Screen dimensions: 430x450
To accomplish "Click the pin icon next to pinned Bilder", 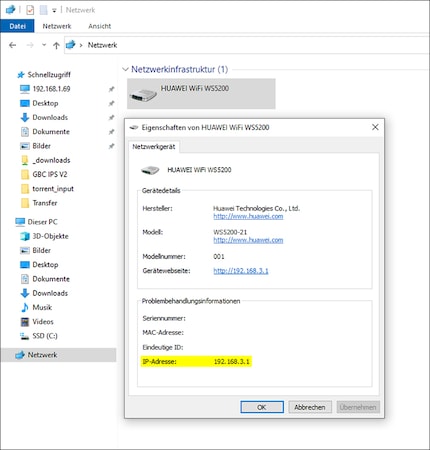I will [111, 146].
